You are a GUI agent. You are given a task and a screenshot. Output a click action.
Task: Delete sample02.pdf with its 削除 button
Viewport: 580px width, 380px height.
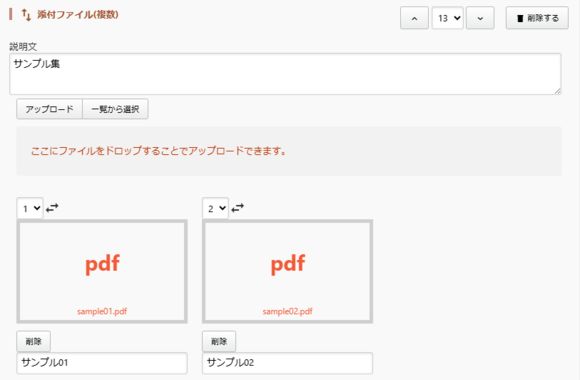click(x=219, y=341)
